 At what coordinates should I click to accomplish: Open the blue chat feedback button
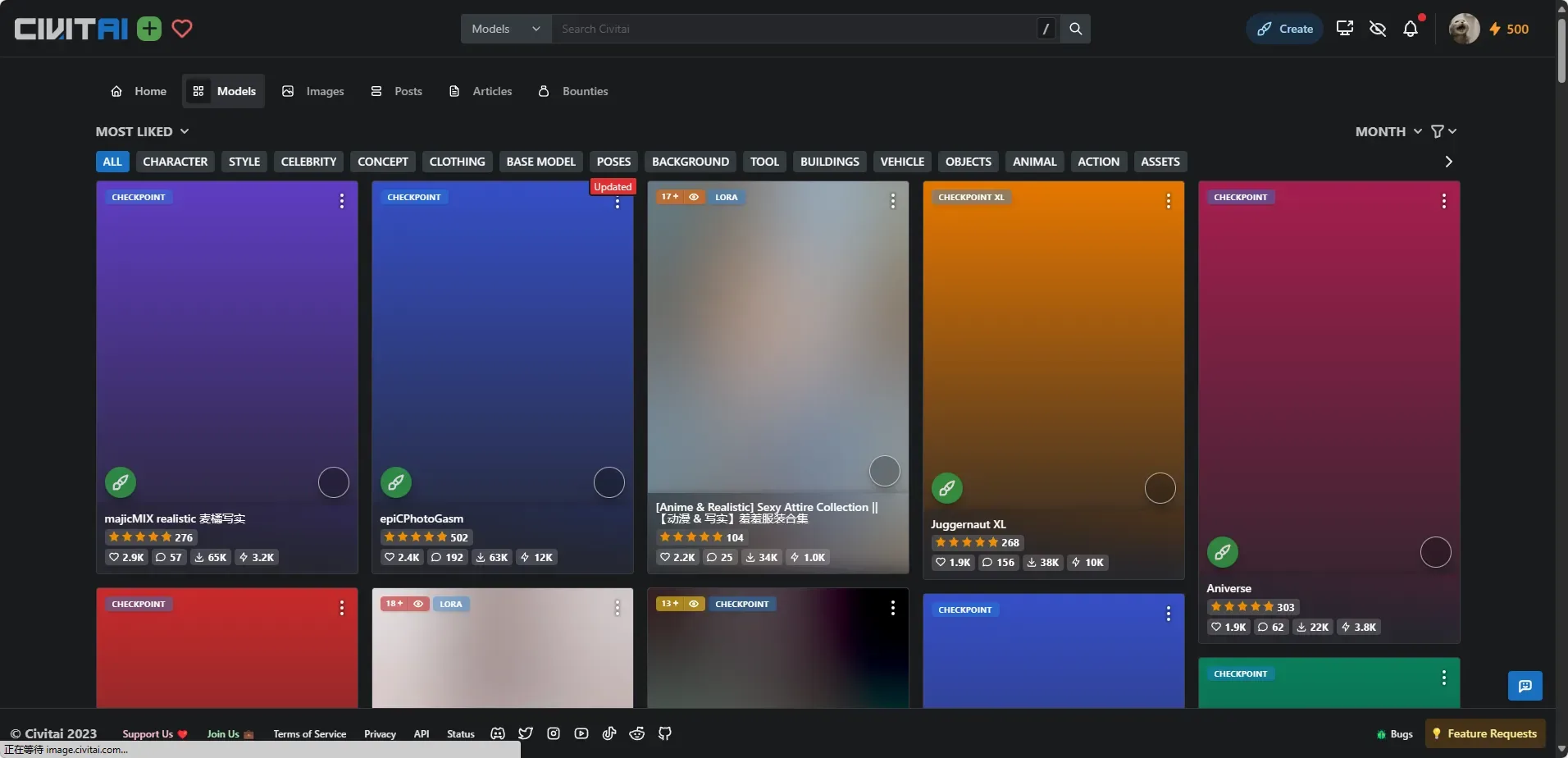point(1525,686)
